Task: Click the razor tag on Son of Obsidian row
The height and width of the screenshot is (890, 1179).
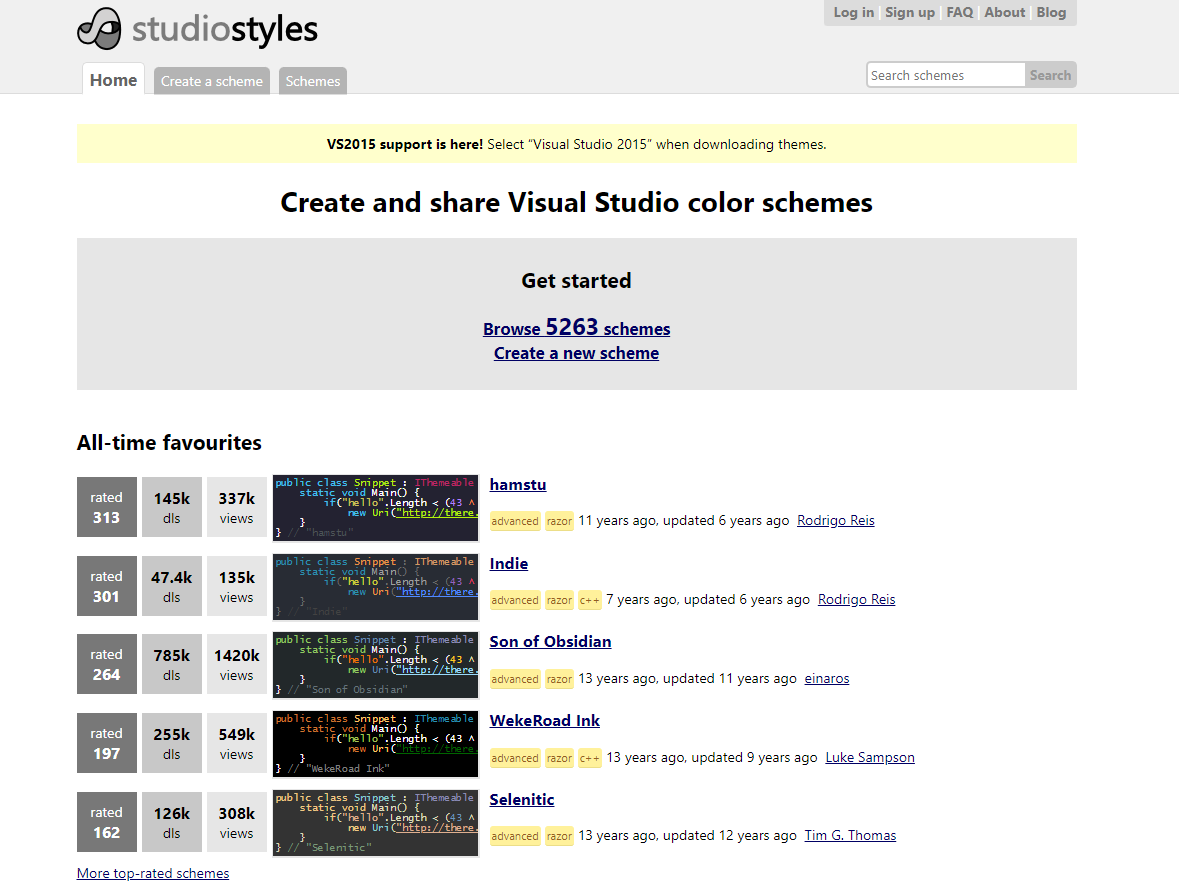Action: (x=559, y=679)
